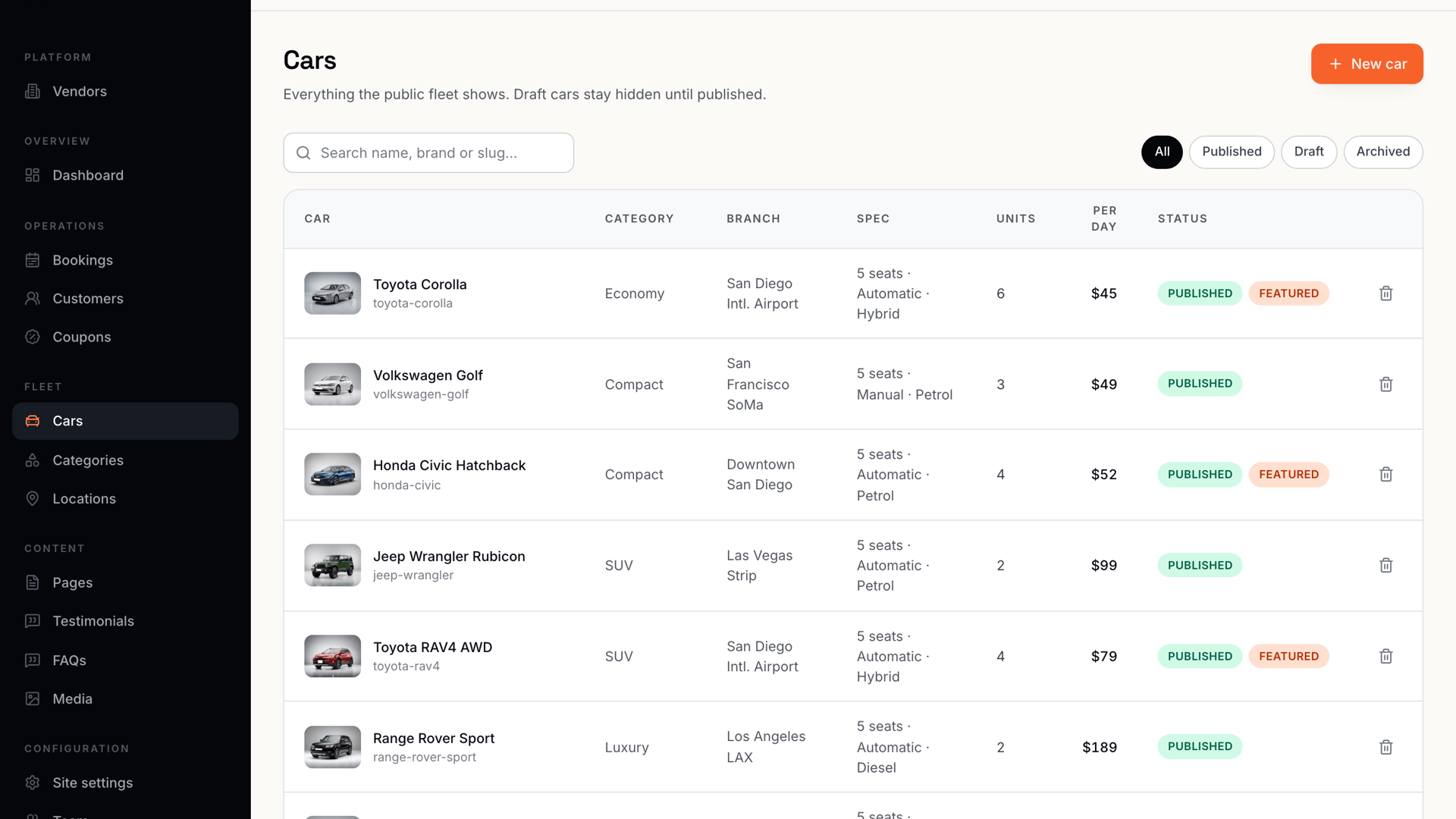Click trash icon for Volkswagen Golf
The width and height of the screenshot is (1456, 819).
1385,384
